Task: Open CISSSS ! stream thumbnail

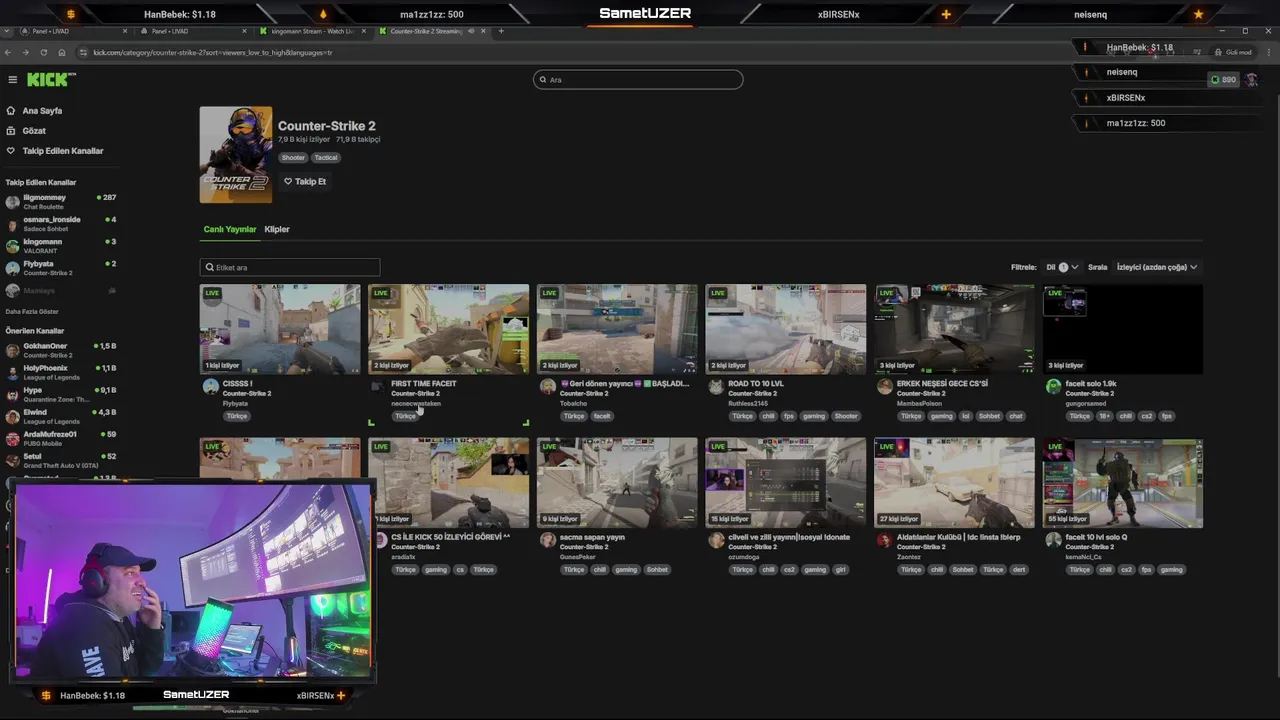Action: (x=280, y=329)
